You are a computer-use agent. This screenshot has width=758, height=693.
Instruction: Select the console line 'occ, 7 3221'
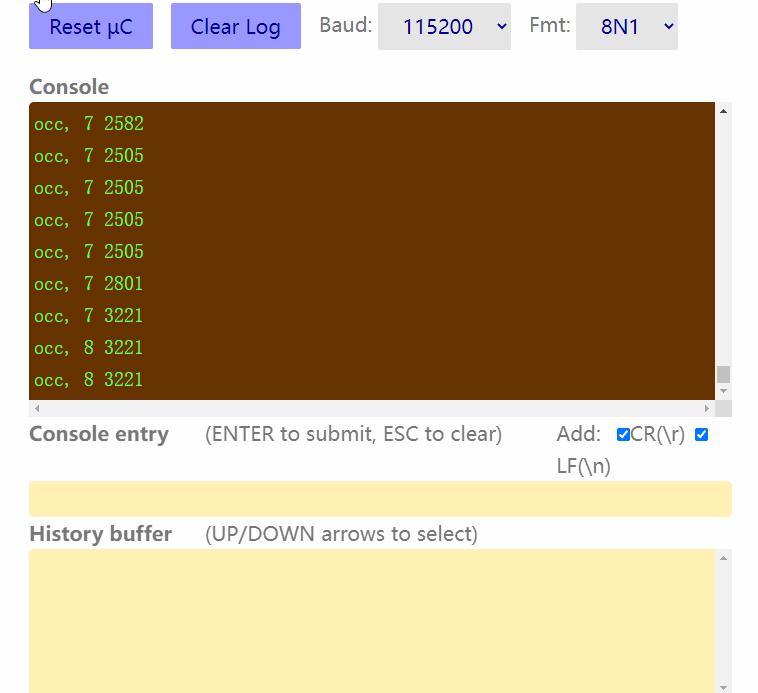coord(89,316)
